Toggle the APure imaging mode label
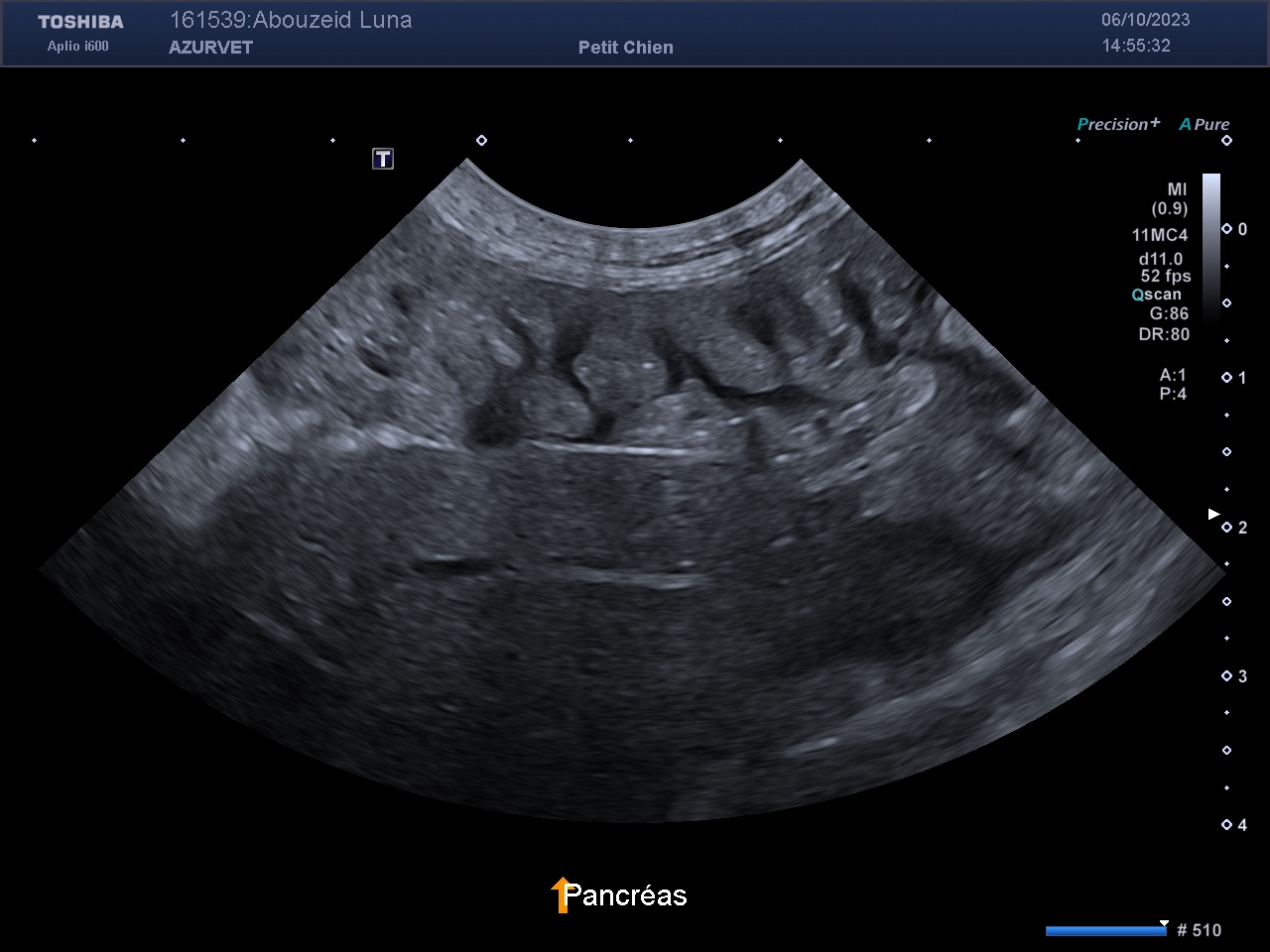The height and width of the screenshot is (952, 1270). 1205,124
